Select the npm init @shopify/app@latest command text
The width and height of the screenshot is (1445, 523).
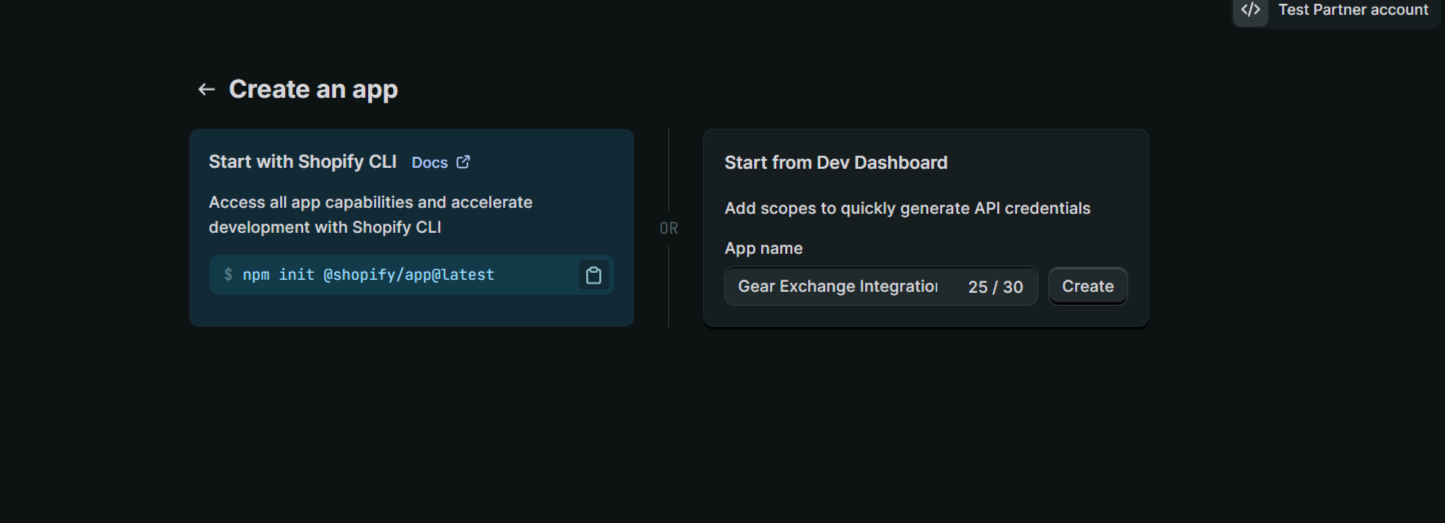pyautogui.click(x=368, y=275)
